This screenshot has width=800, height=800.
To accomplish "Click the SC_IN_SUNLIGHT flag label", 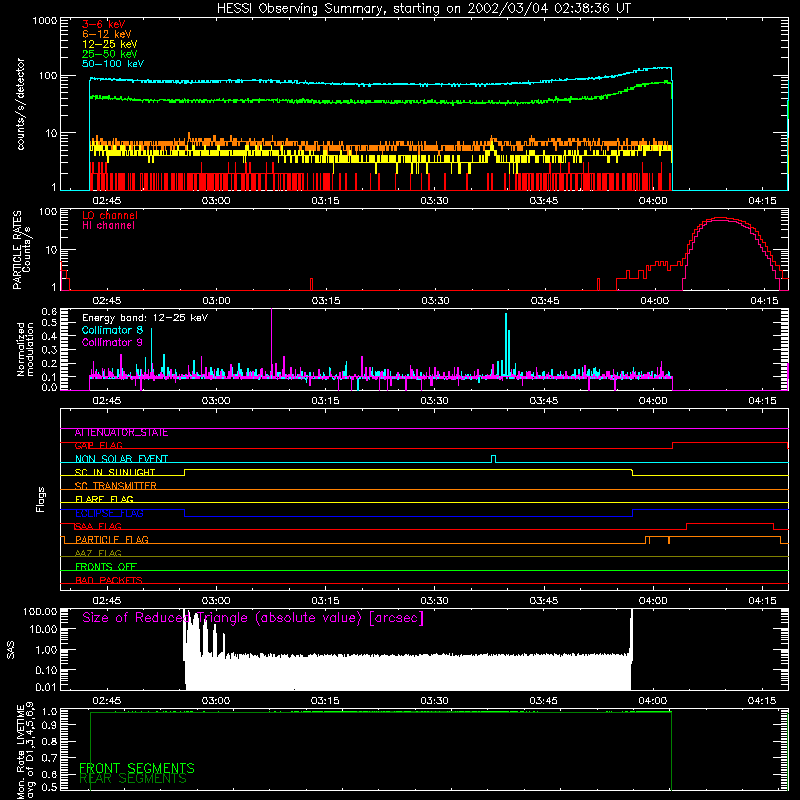I will click(x=115, y=472).
